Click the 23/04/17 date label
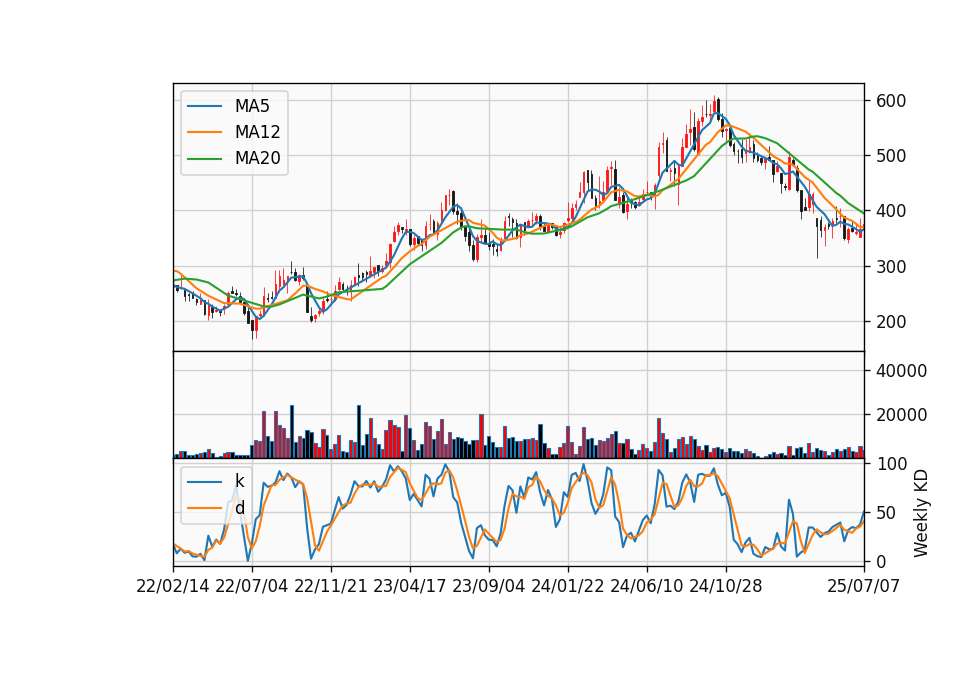 pos(410,586)
